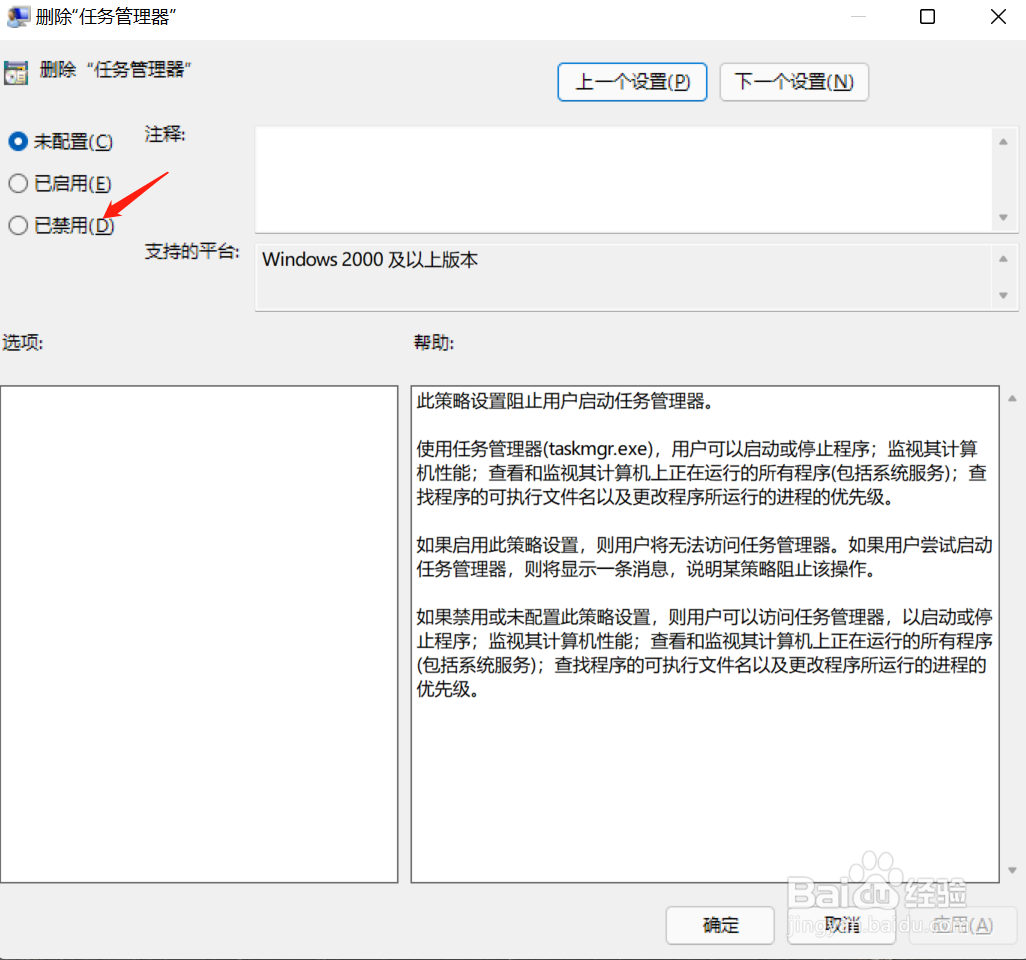Click supported platform box scroll up arrow
1026x960 pixels.
point(1003,259)
